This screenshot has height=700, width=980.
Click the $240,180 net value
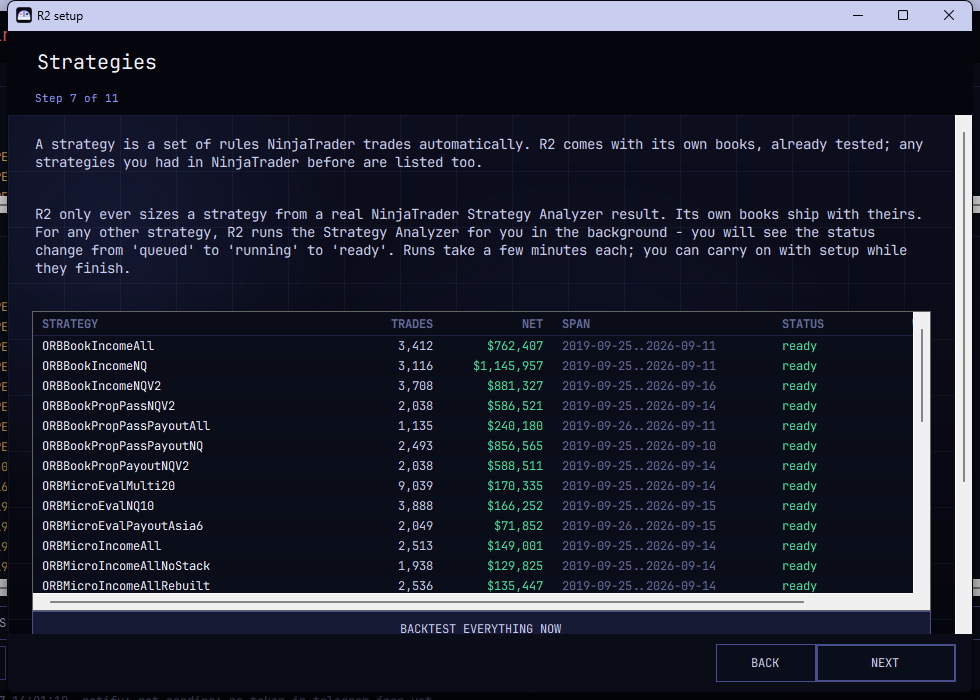click(515, 426)
